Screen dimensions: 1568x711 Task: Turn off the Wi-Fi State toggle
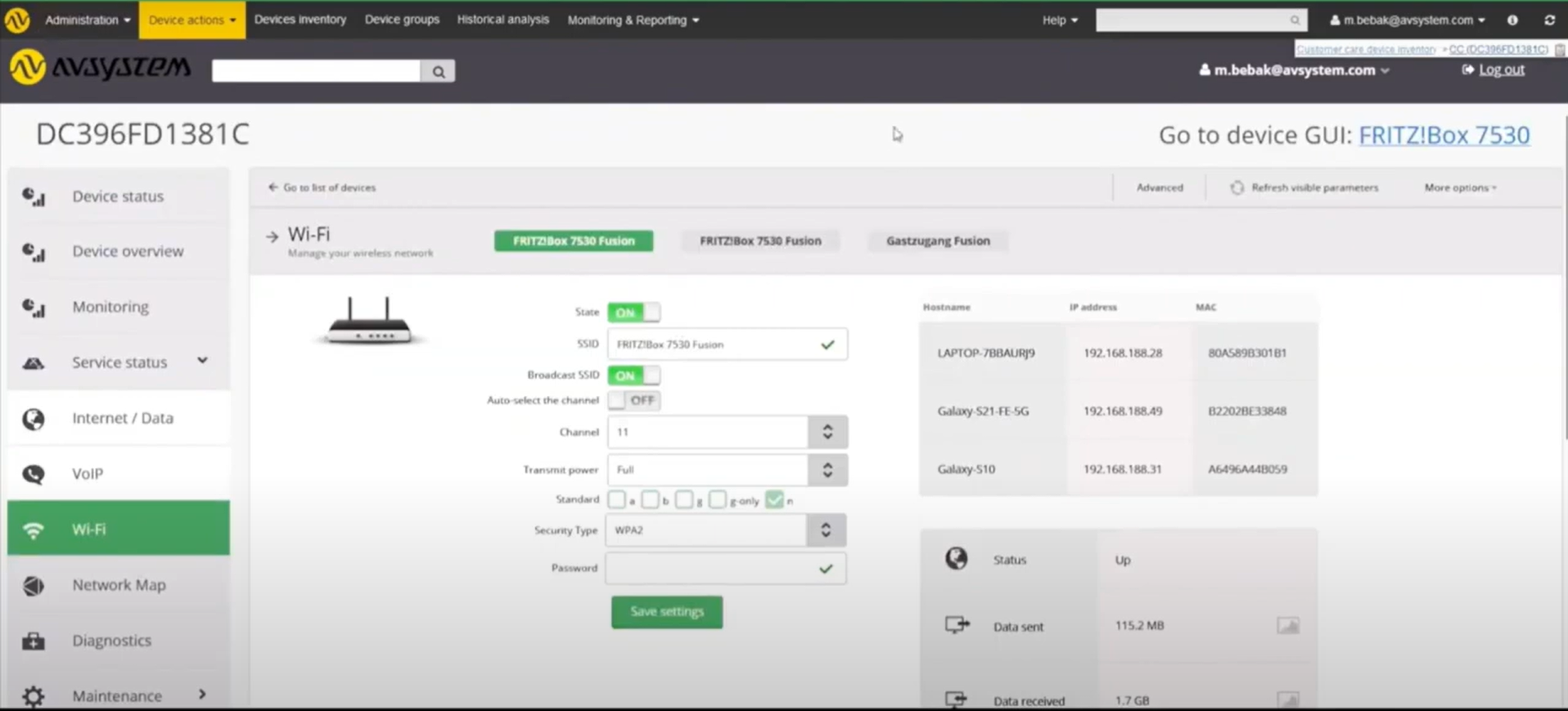coord(633,313)
